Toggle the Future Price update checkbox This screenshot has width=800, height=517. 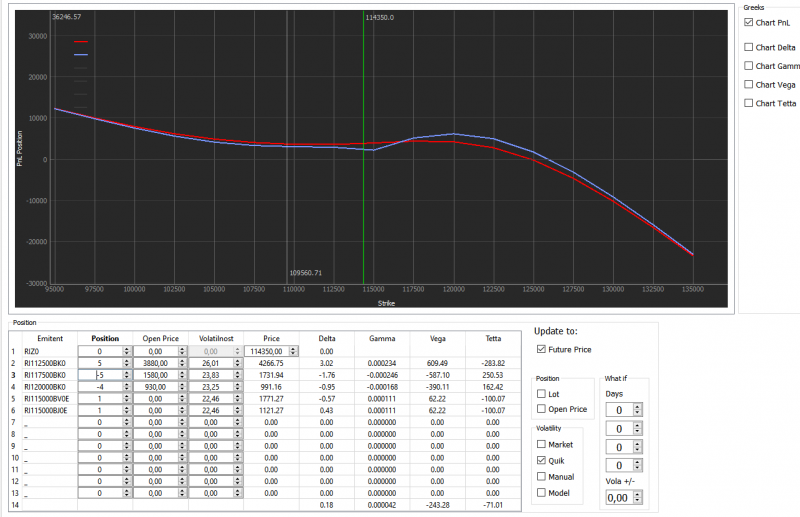541,349
